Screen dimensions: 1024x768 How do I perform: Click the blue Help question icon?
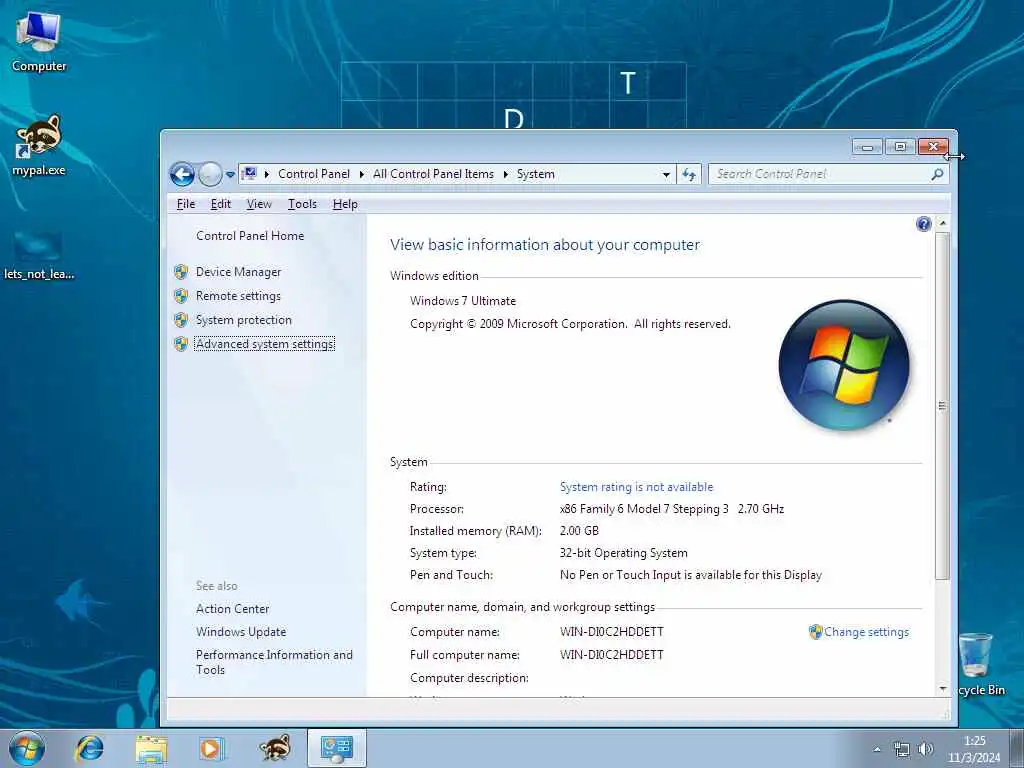(923, 225)
